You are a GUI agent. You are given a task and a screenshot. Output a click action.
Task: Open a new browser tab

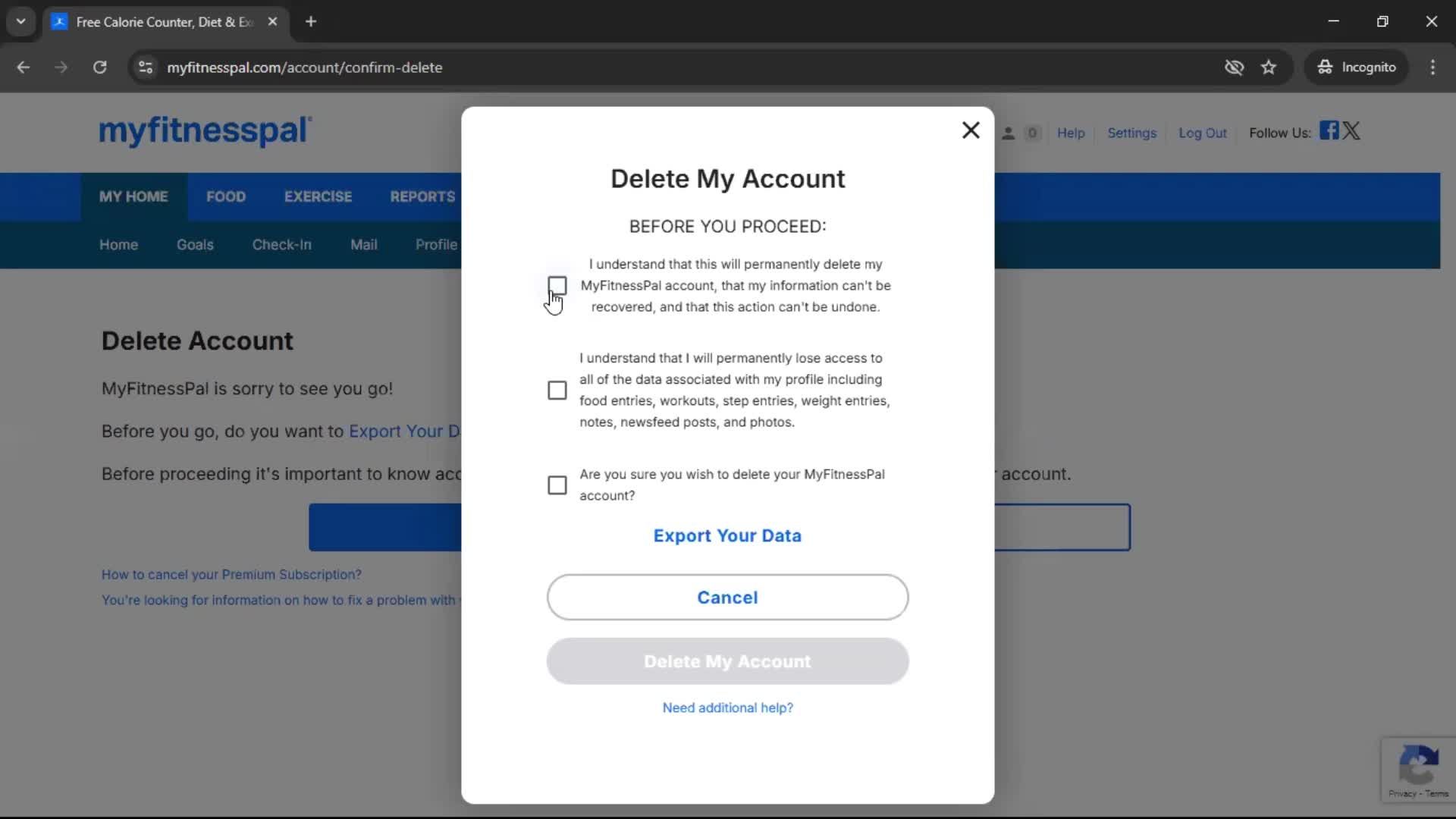[311, 21]
